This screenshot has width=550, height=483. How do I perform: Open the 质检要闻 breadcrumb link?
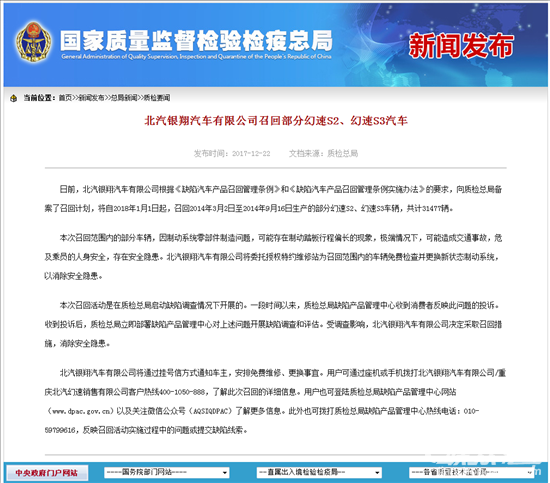(157, 98)
